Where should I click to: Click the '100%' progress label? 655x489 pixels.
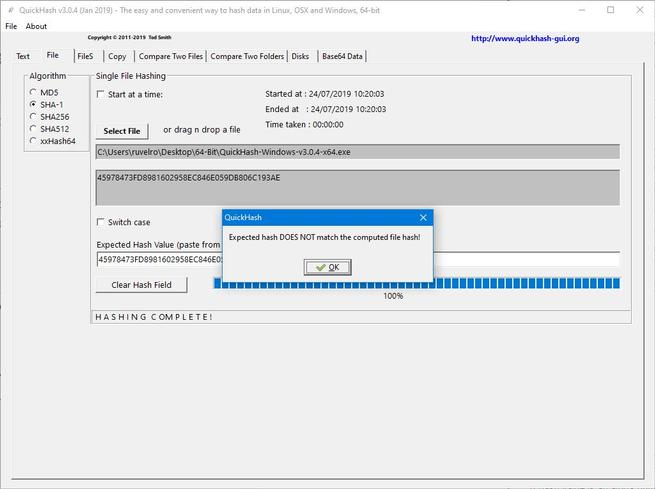[x=393, y=296]
